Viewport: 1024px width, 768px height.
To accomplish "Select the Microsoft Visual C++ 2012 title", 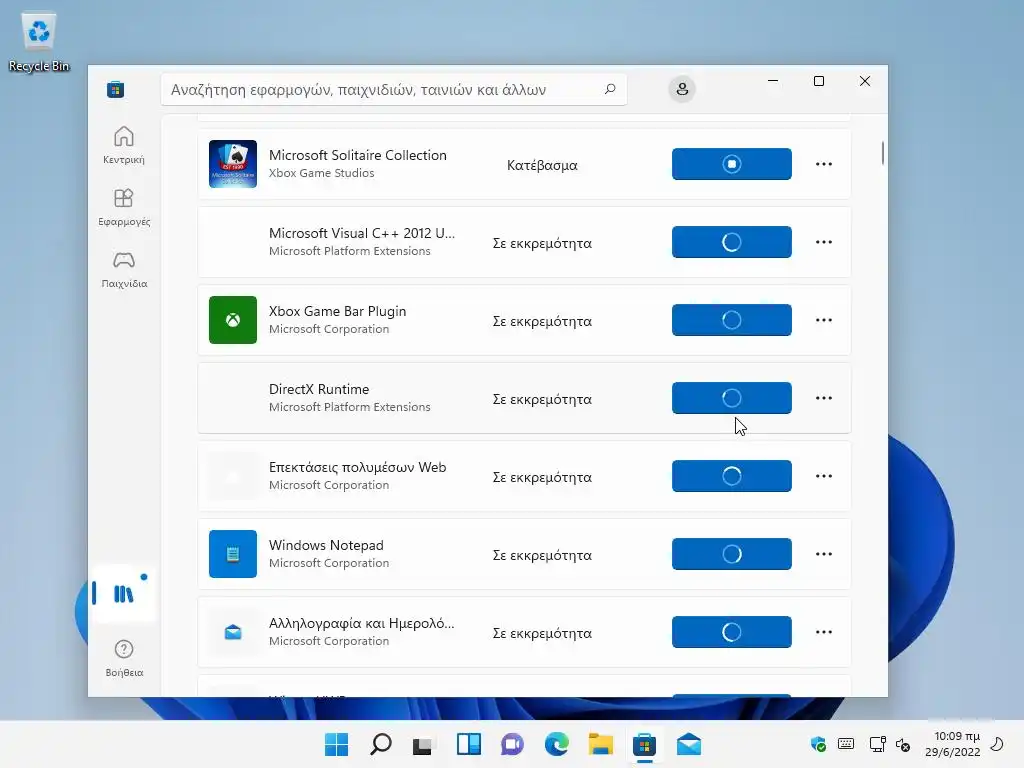I will [362, 233].
